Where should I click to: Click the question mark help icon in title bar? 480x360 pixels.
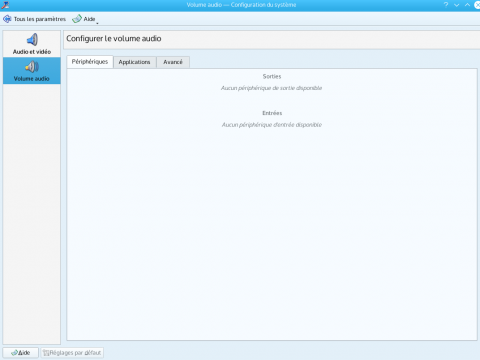[446, 5]
